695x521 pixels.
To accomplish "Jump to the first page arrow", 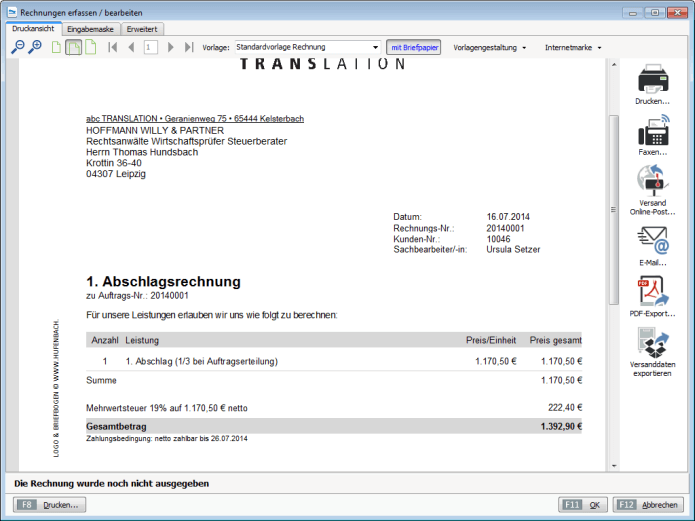I will point(113,47).
